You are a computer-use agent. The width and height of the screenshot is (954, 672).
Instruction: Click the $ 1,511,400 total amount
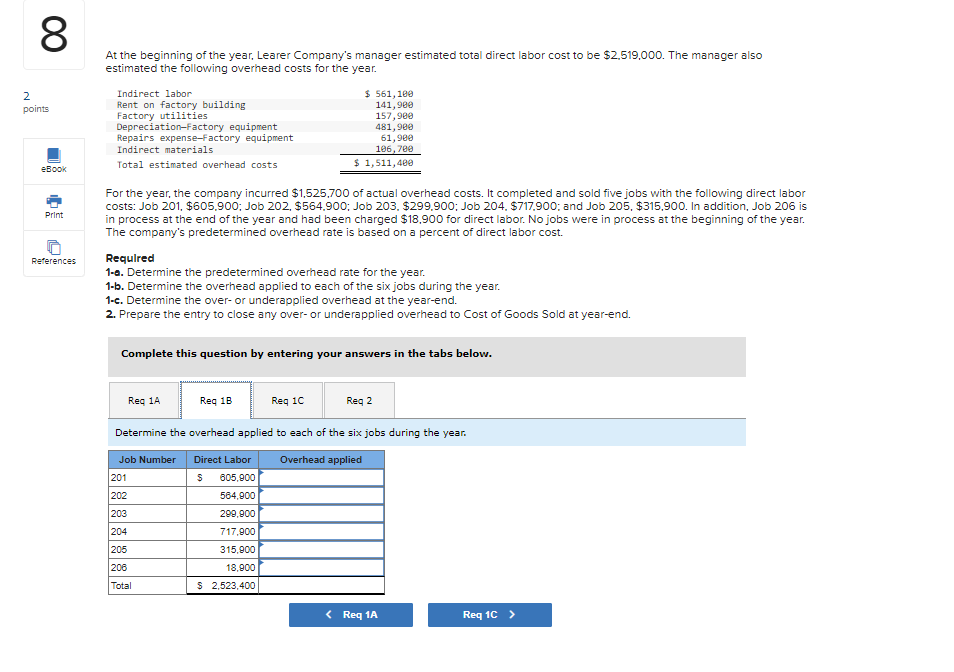pyautogui.click(x=383, y=163)
